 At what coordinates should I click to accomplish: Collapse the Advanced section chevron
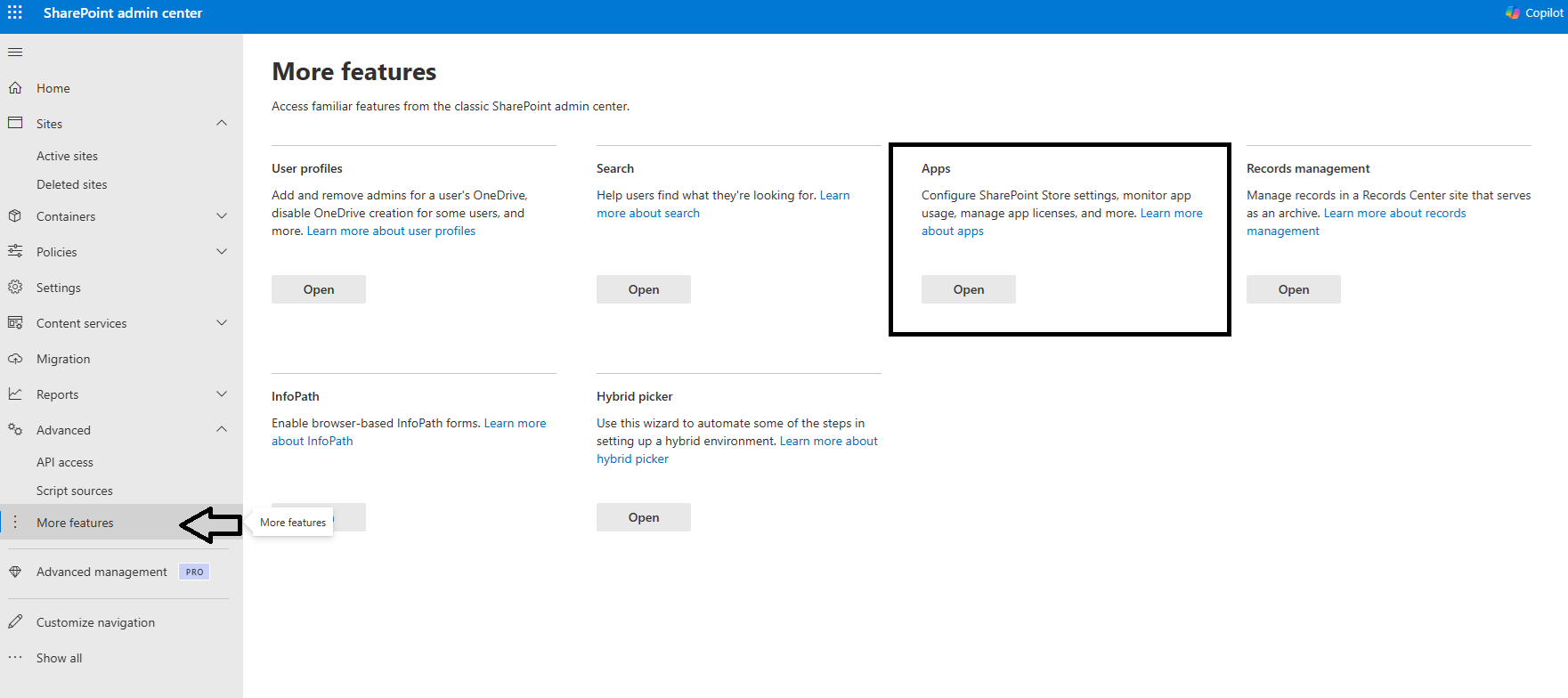coord(222,429)
